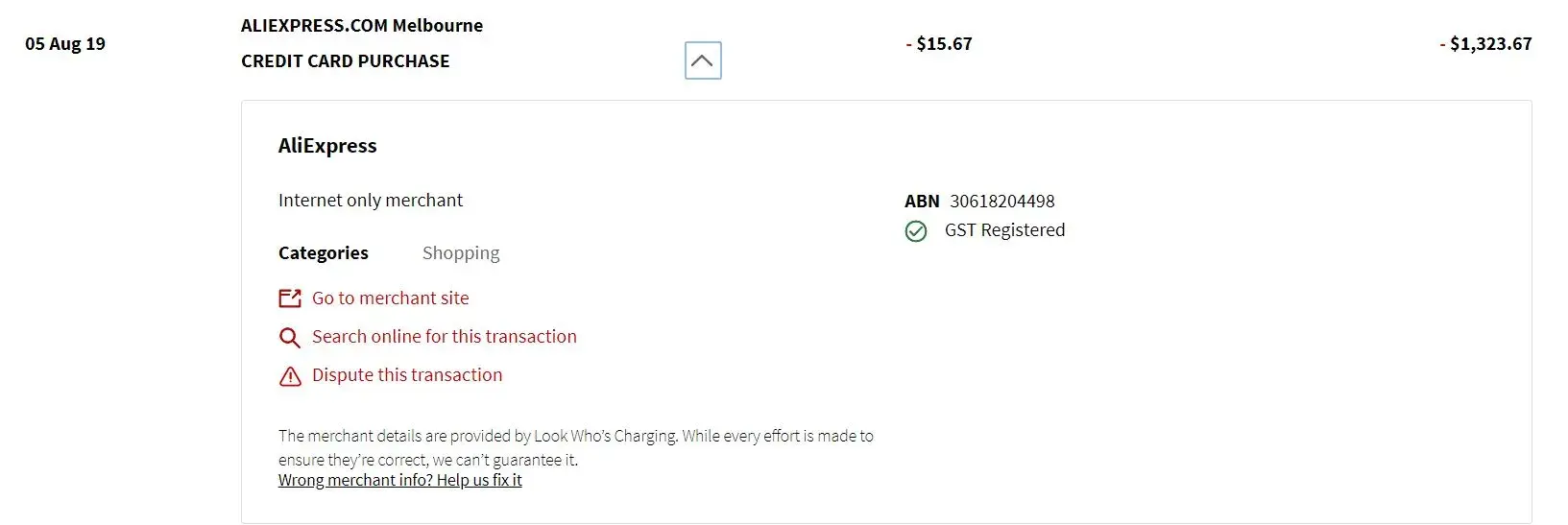This screenshot has height=525, width=1568.
Task: Click the -$1,323.67 running balance
Action: click(x=1485, y=44)
